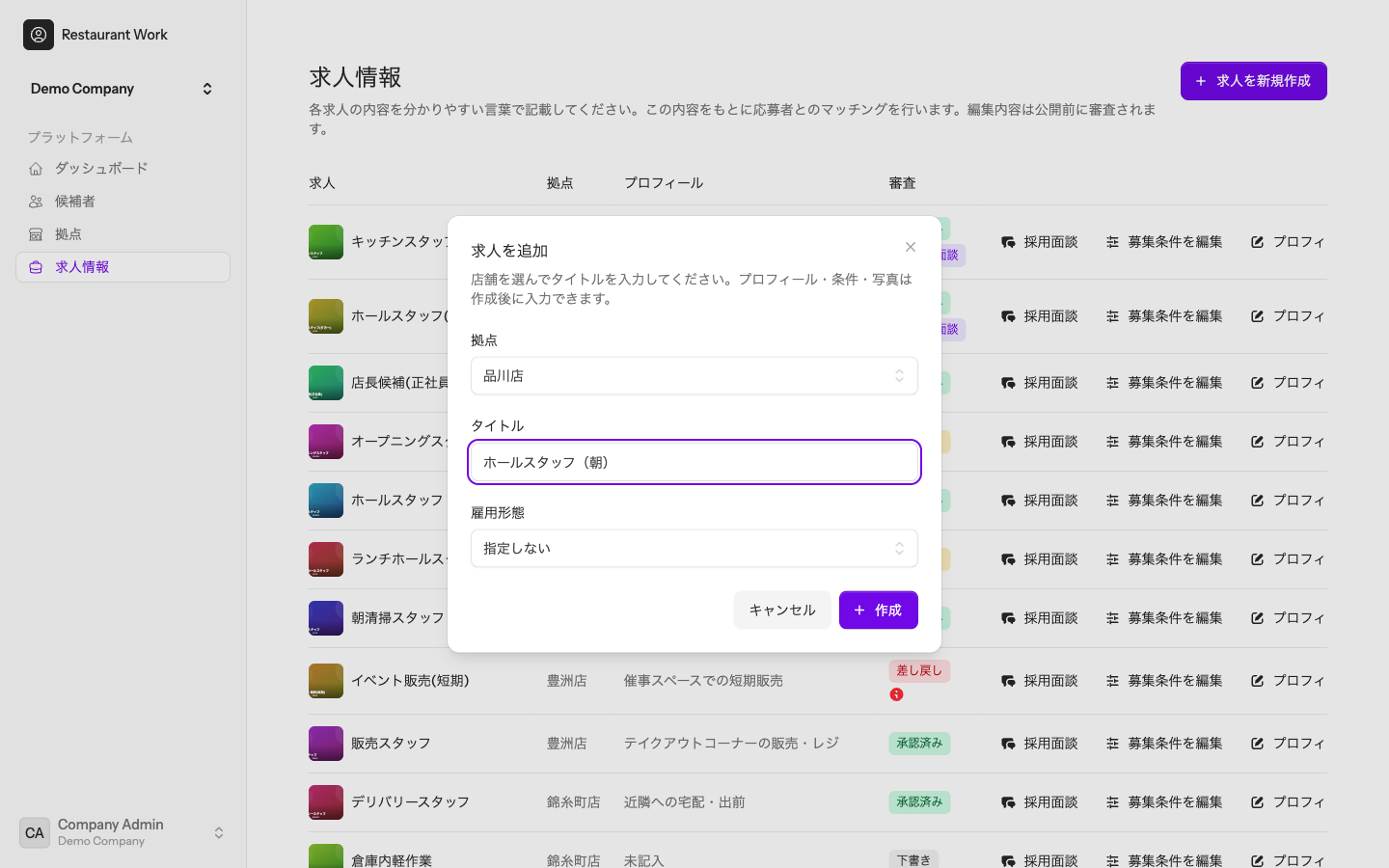Click 募集条件を編集 for ランチホールスタッフ row
Viewport: 1389px width, 868px height.
(x=1164, y=559)
